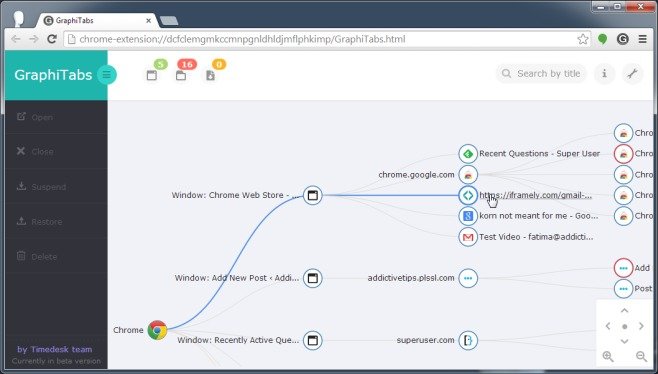This screenshot has width=658, height=374.
Task: Click the zoom out magnifier control
Action: coord(641,356)
